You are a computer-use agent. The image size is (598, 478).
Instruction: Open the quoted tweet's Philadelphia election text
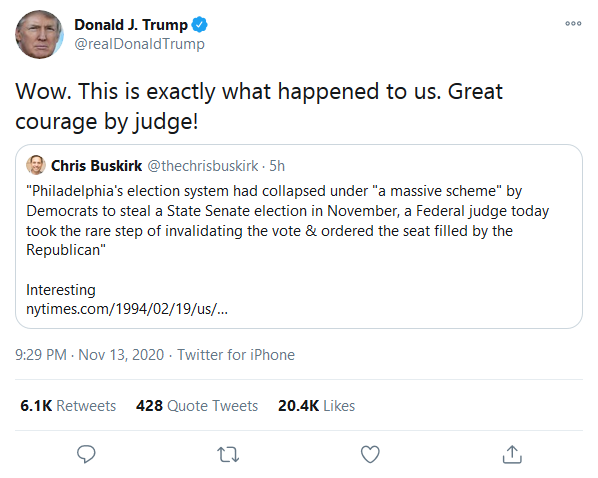pos(288,220)
